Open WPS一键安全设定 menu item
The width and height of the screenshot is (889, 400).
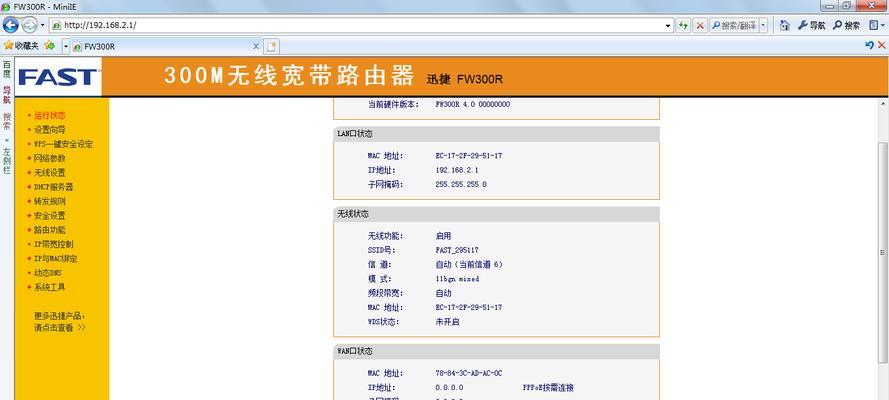63,144
